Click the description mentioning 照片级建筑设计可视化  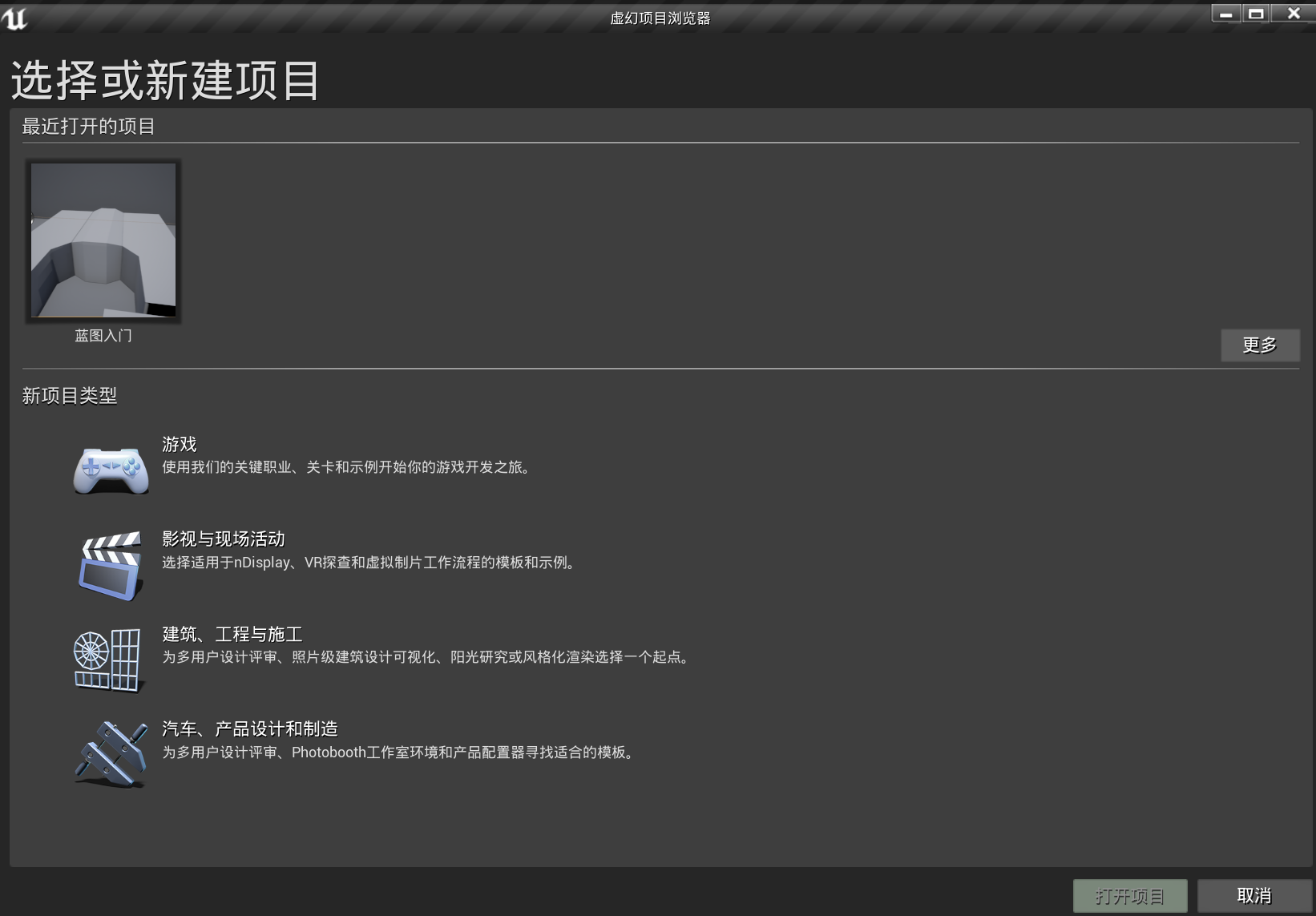[426, 657]
